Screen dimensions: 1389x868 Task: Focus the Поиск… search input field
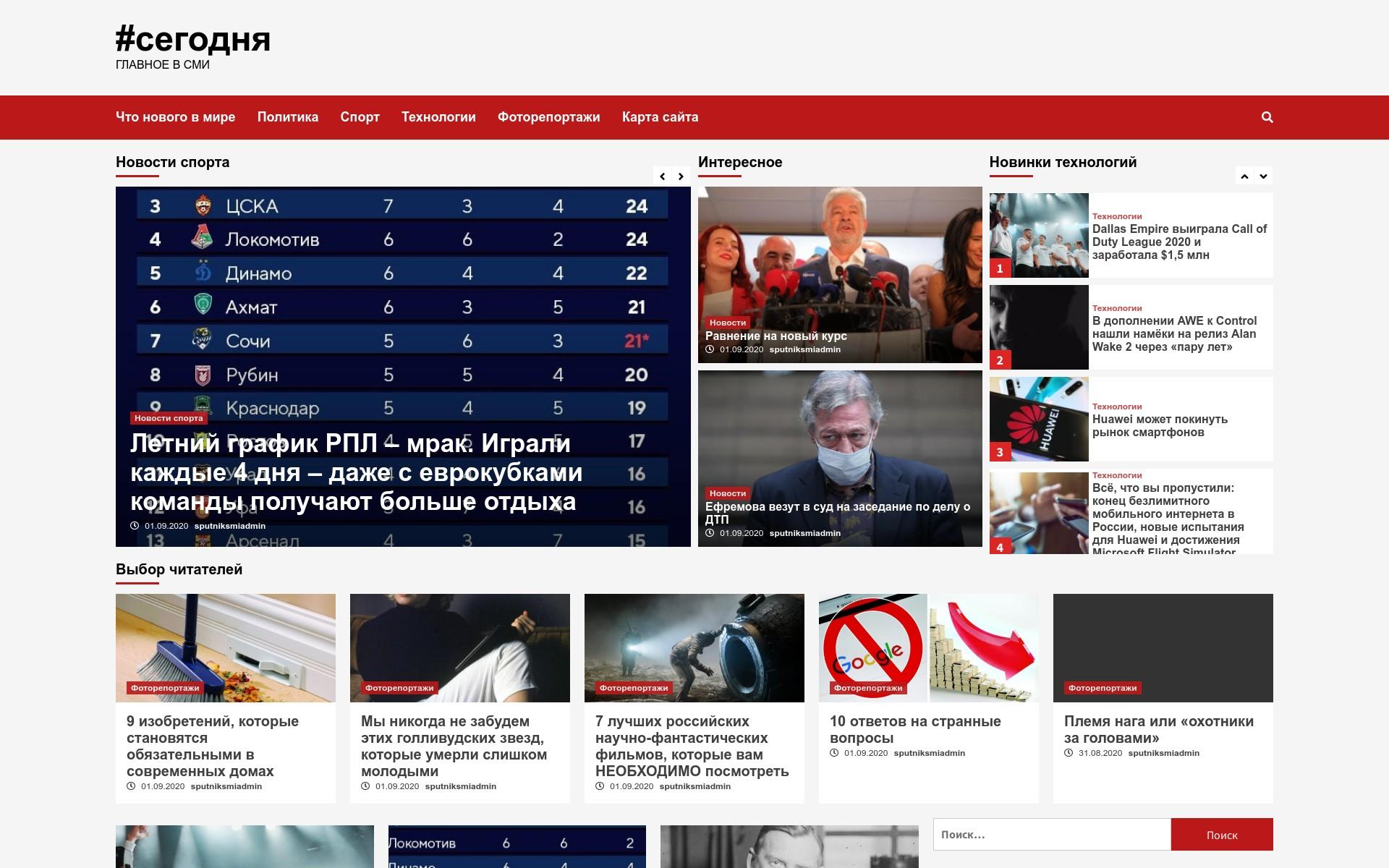pos(1052,835)
